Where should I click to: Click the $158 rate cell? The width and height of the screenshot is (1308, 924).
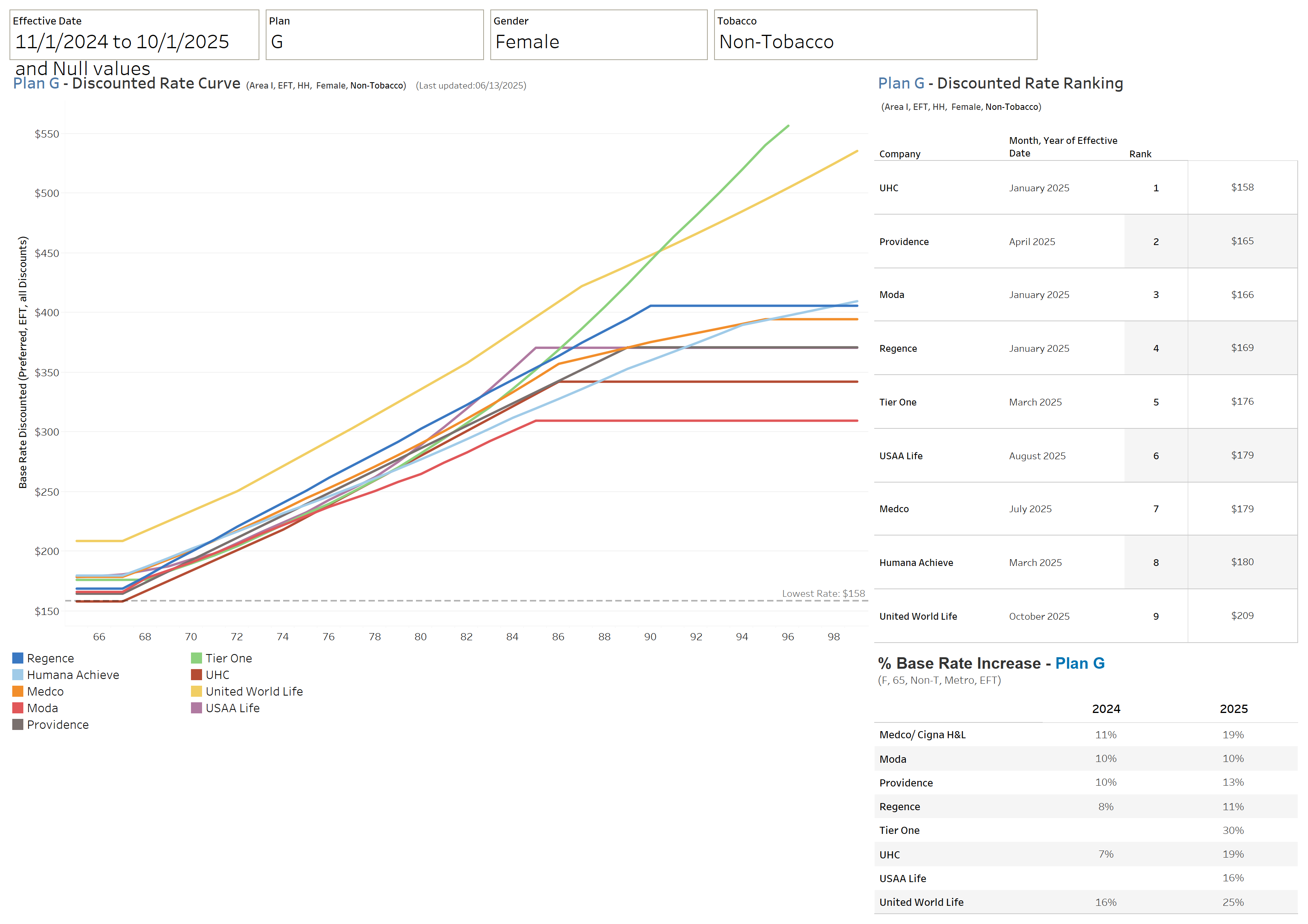[1242, 187]
